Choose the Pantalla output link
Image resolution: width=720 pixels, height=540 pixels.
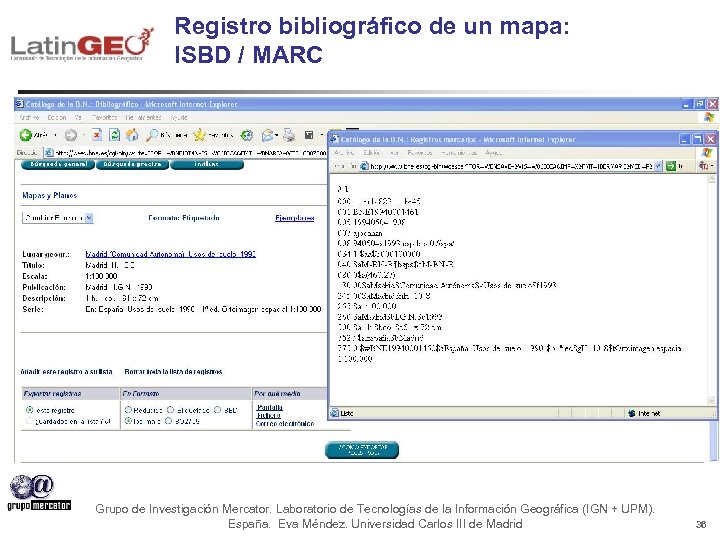tap(270, 407)
